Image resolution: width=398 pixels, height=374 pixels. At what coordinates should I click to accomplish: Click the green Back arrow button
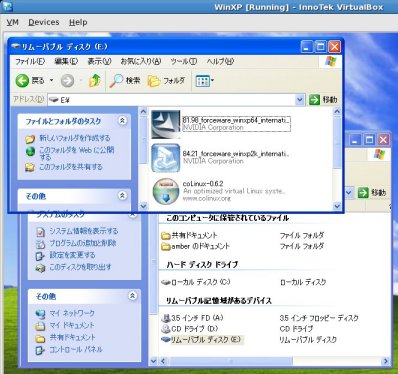coord(22,81)
